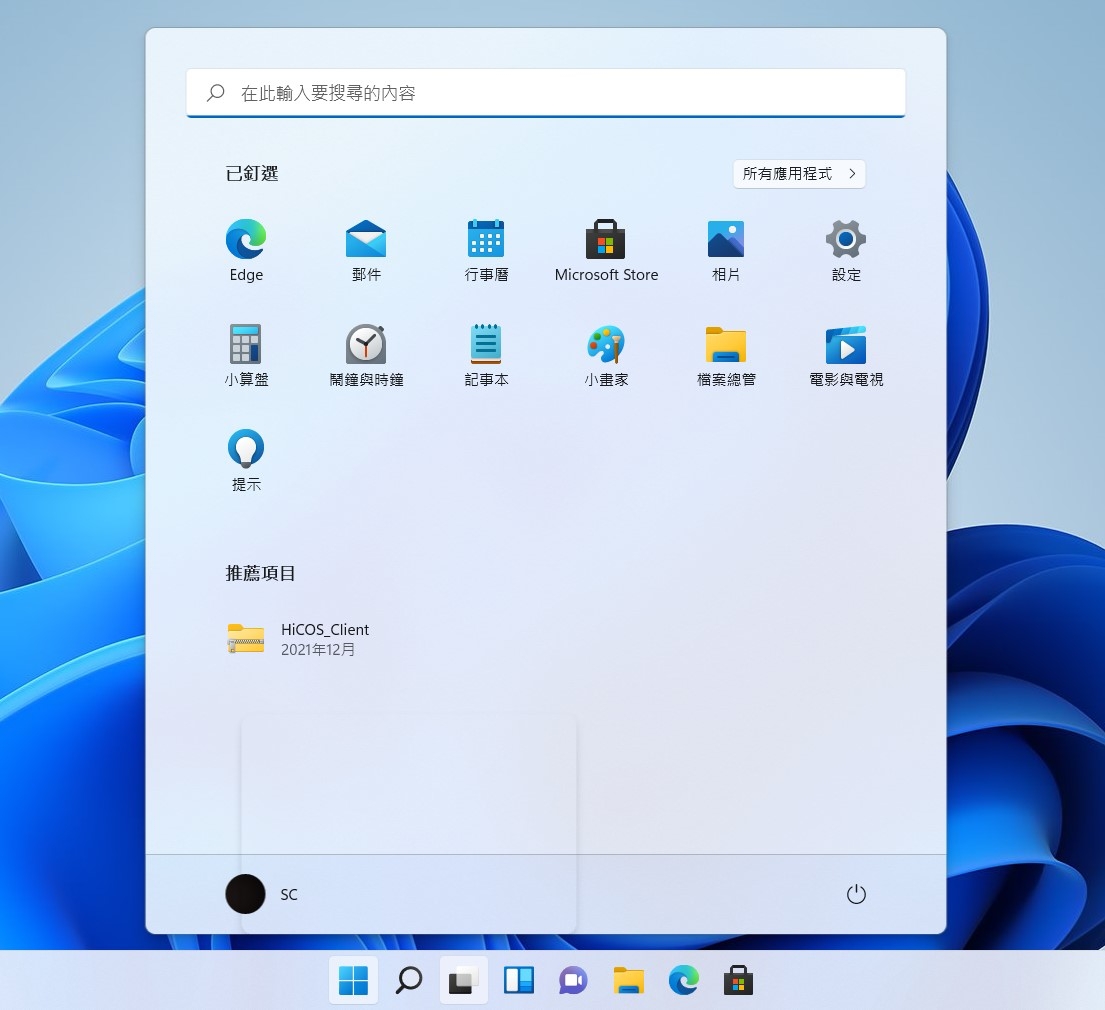1105x1010 pixels.
Task: Open the HiCOS_Client recommended item
Action: [300, 639]
